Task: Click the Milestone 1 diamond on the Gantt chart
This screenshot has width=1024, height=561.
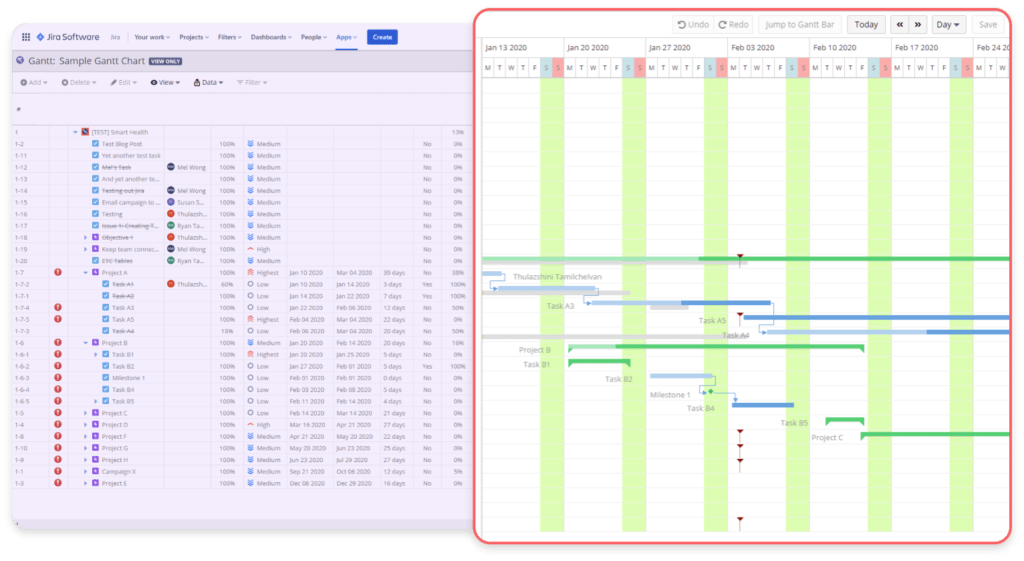Action: point(711,392)
